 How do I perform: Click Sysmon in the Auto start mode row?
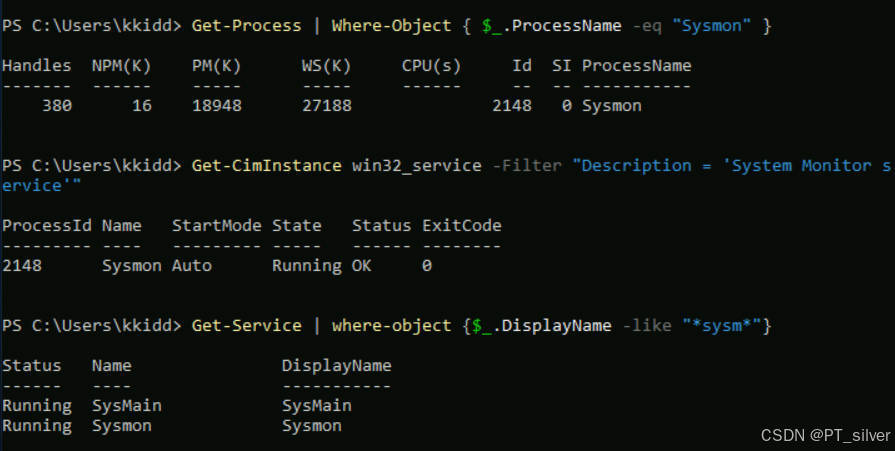132,266
